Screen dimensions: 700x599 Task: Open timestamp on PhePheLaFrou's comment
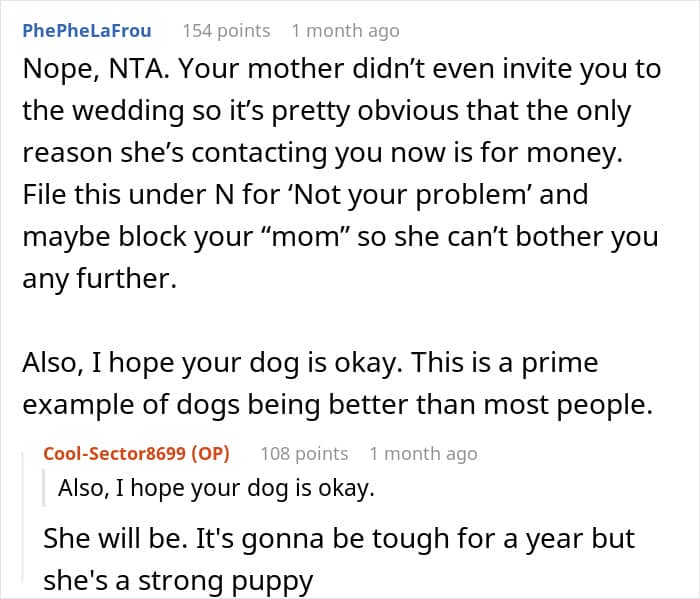tap(345, 31)
